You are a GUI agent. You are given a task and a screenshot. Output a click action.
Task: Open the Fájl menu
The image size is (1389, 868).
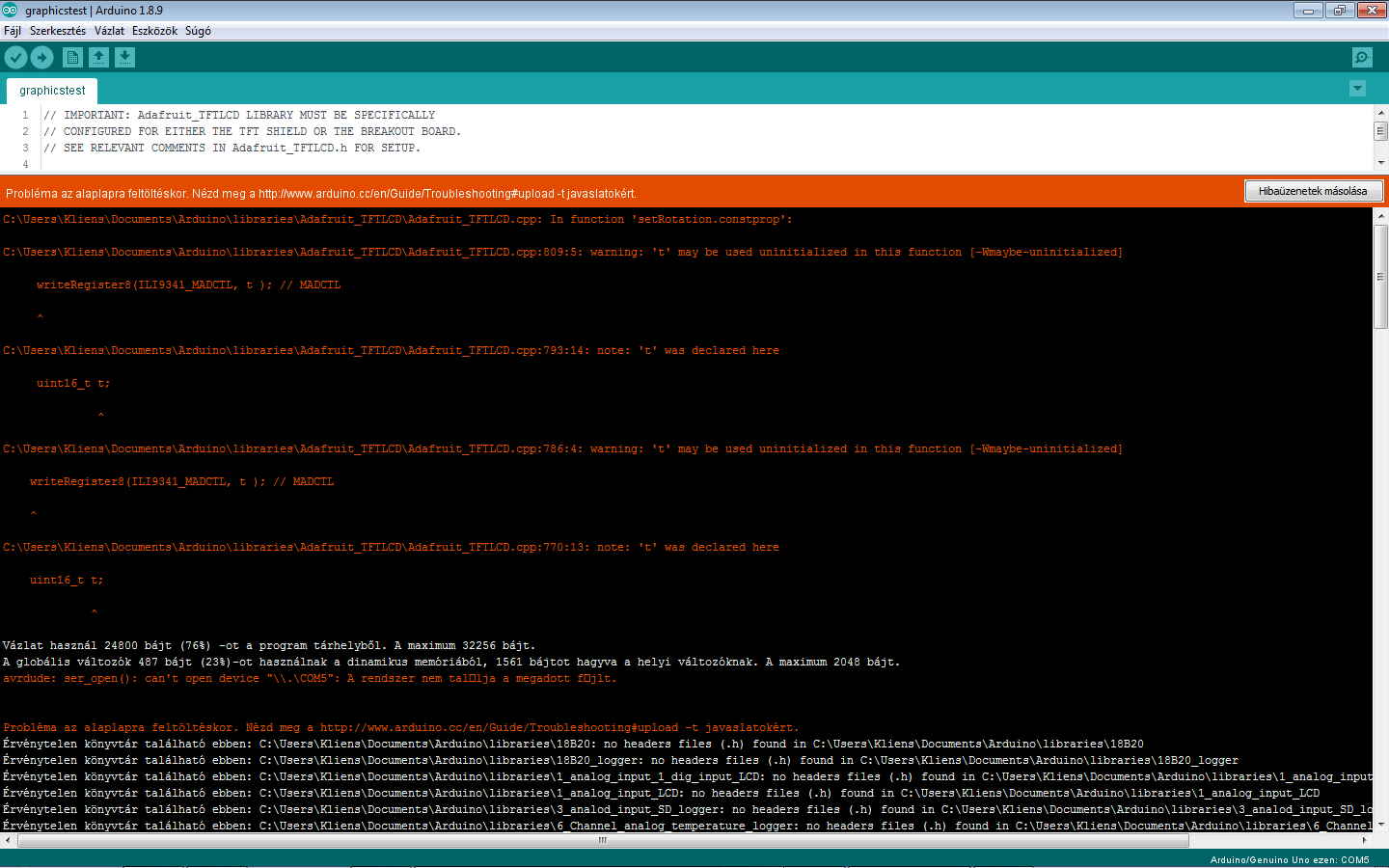13,31
